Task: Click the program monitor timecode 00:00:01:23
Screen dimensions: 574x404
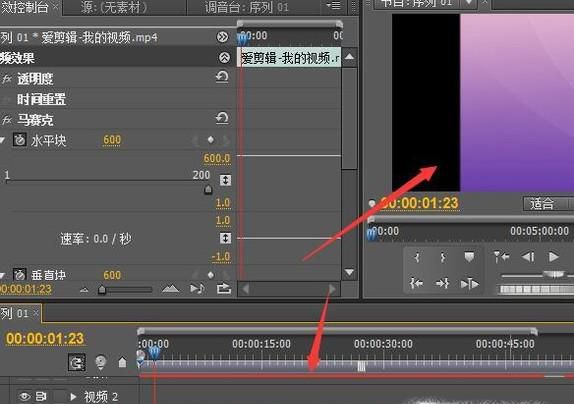Action: click(x=420, y=203)
